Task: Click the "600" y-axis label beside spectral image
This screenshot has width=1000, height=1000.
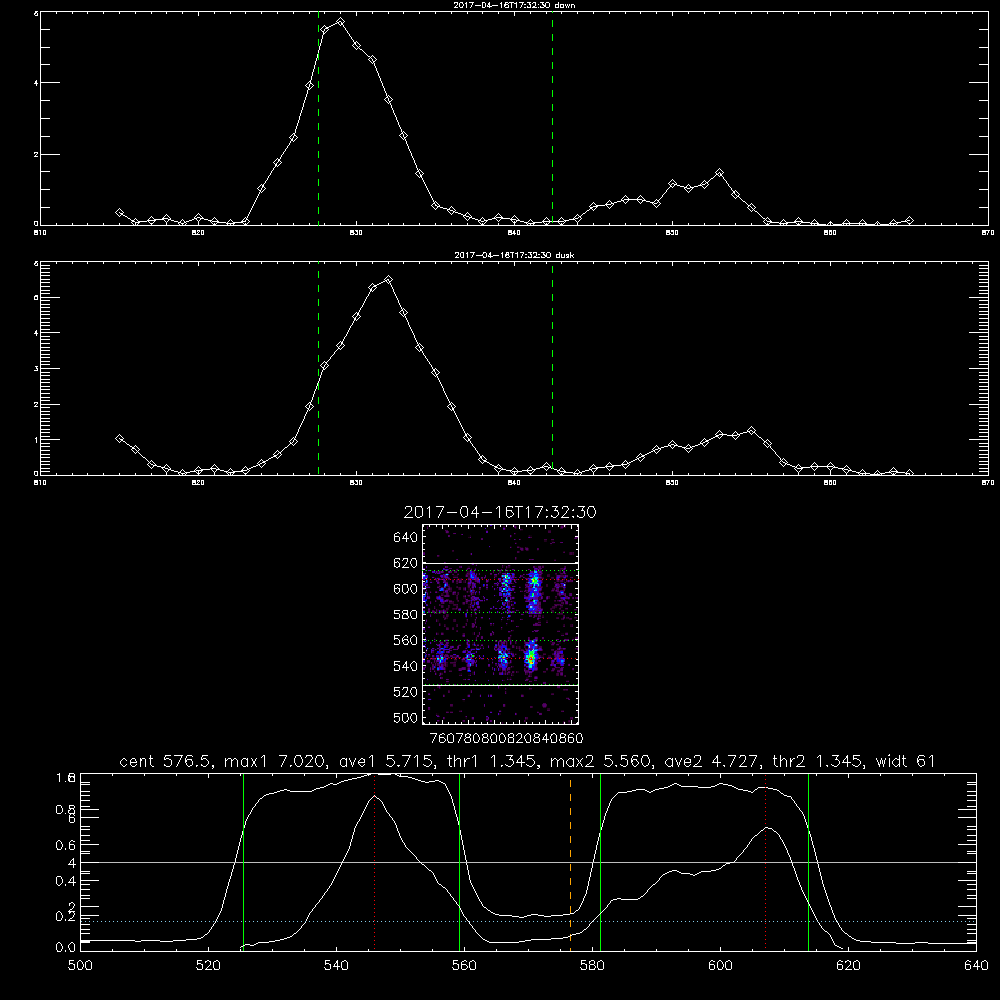Action: 406,589
